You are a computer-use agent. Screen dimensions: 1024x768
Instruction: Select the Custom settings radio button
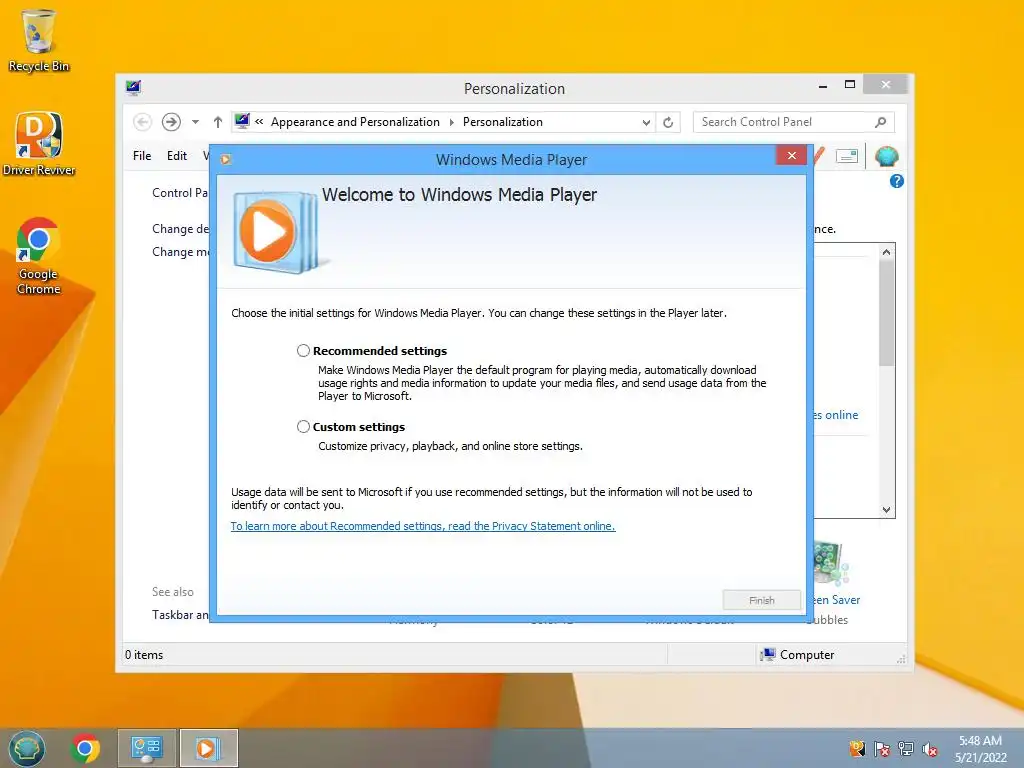[x=303, y=426]
